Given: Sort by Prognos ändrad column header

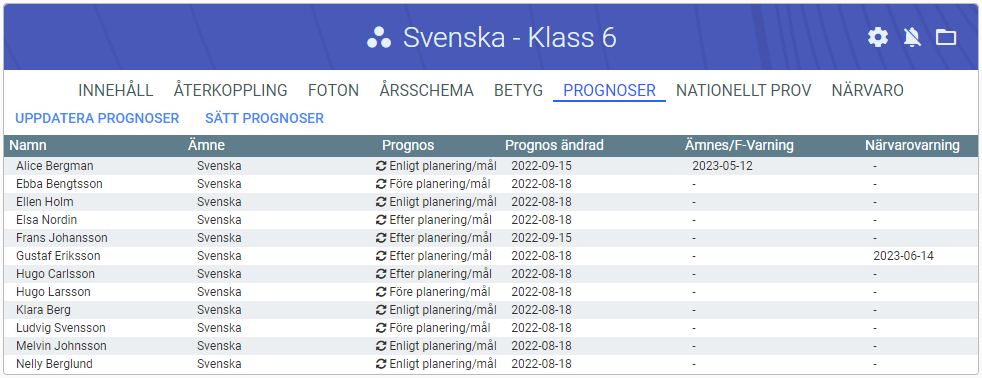Looking at the screenshot, I should click(554, 145).
